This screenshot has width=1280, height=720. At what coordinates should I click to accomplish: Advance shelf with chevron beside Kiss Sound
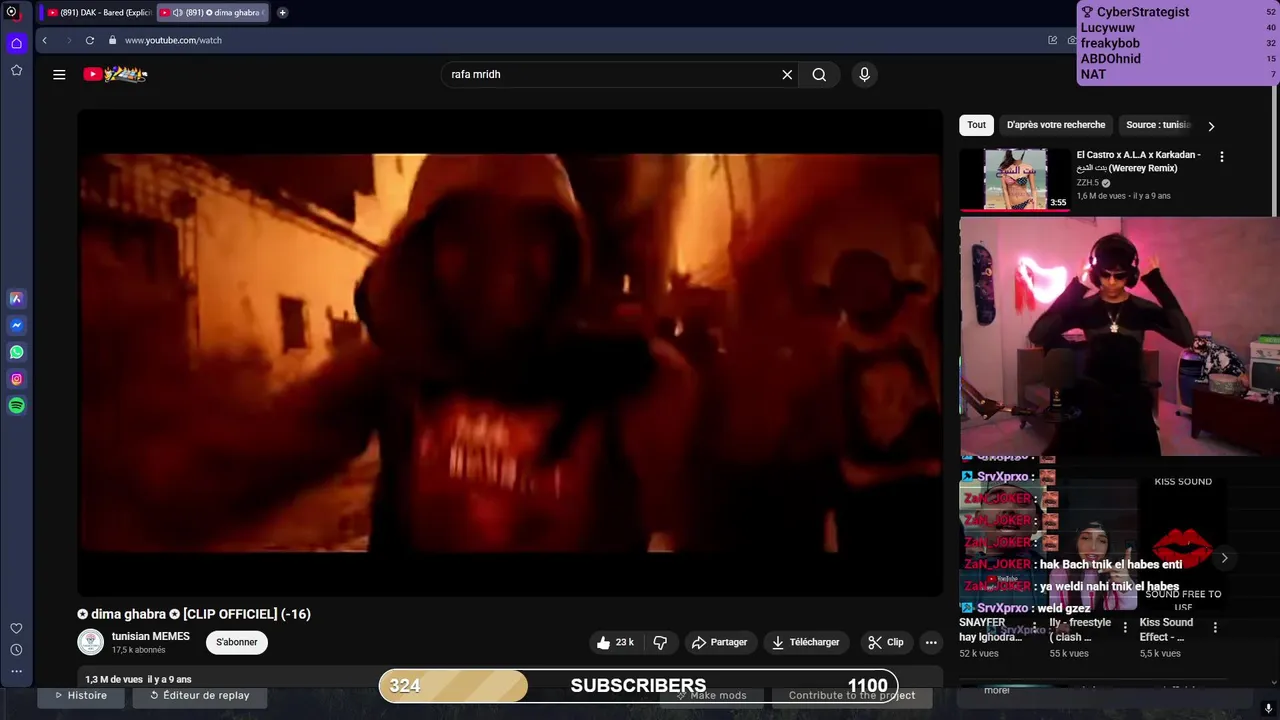[x=1224, y=558]
